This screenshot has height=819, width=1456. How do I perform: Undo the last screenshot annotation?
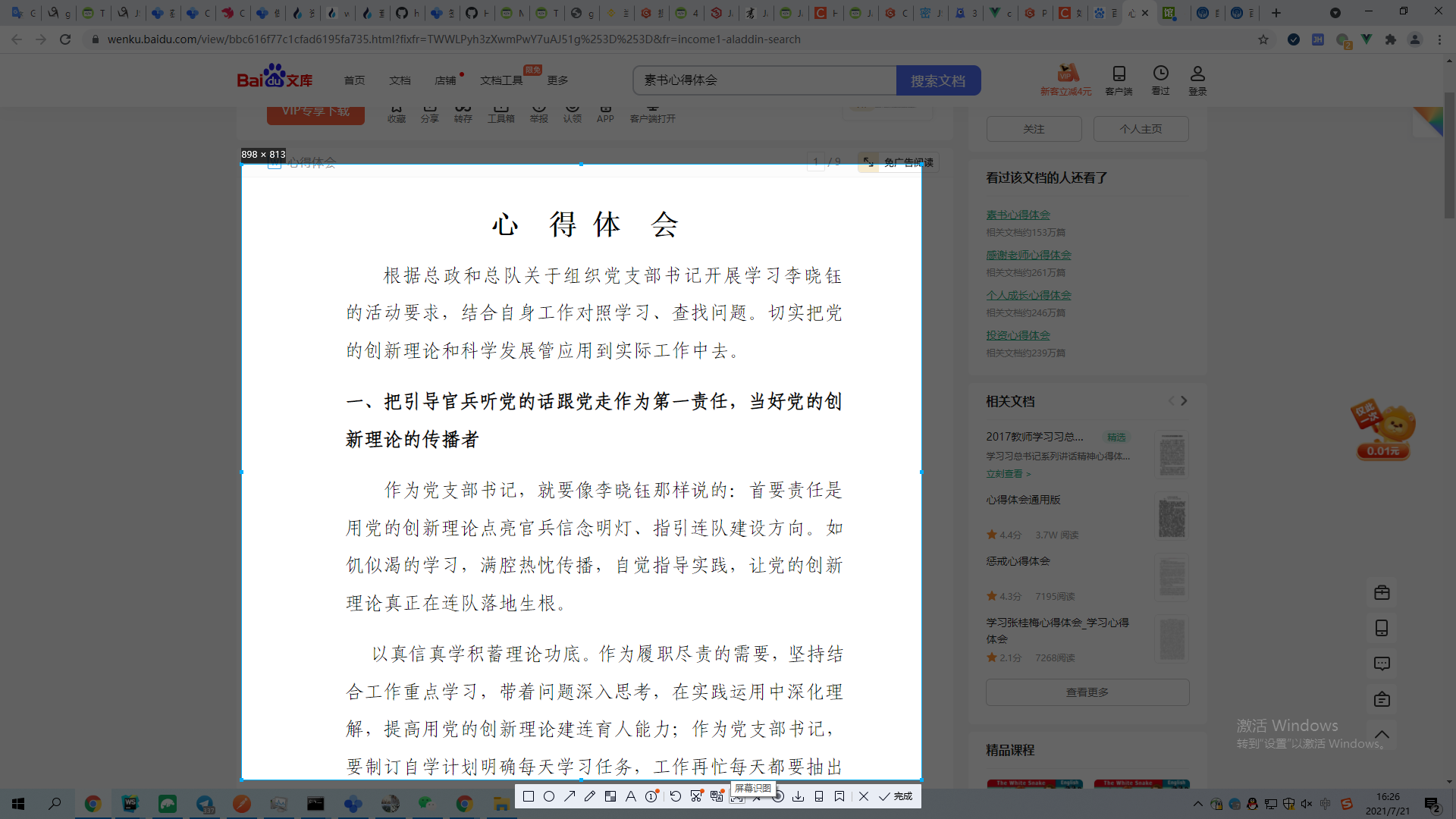(676, 796)
